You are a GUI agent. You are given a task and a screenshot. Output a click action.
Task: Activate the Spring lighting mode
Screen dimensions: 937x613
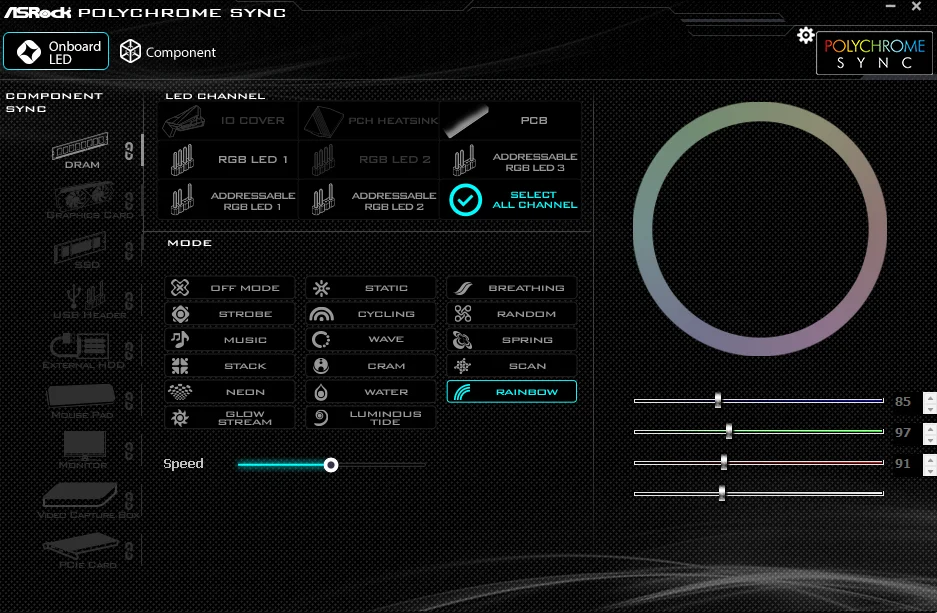(512, 339)
